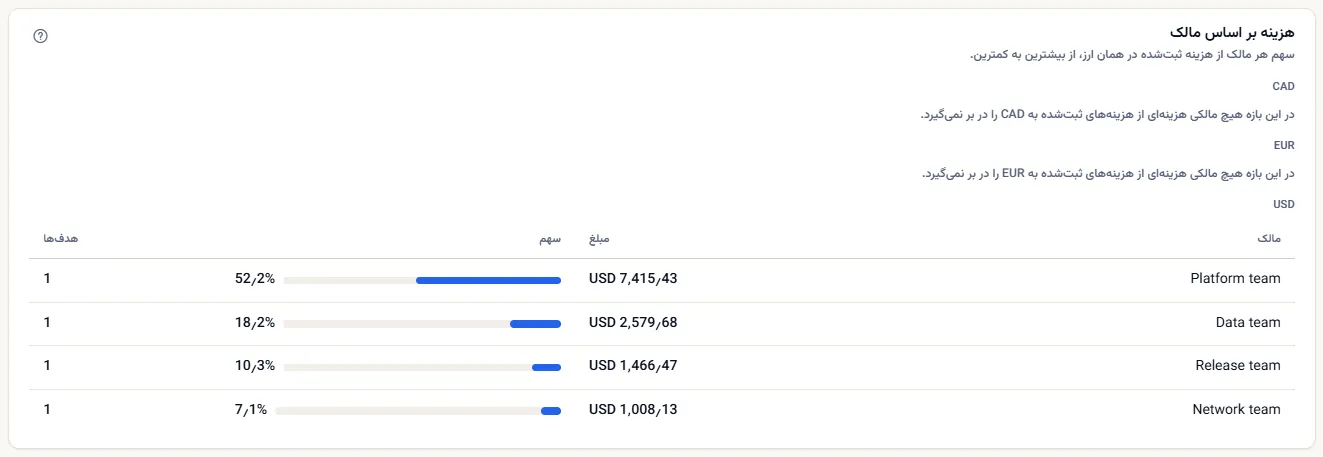
Task: Select the Platform team owner cell
Action: pyautogui.click(x=1235, y=279)
